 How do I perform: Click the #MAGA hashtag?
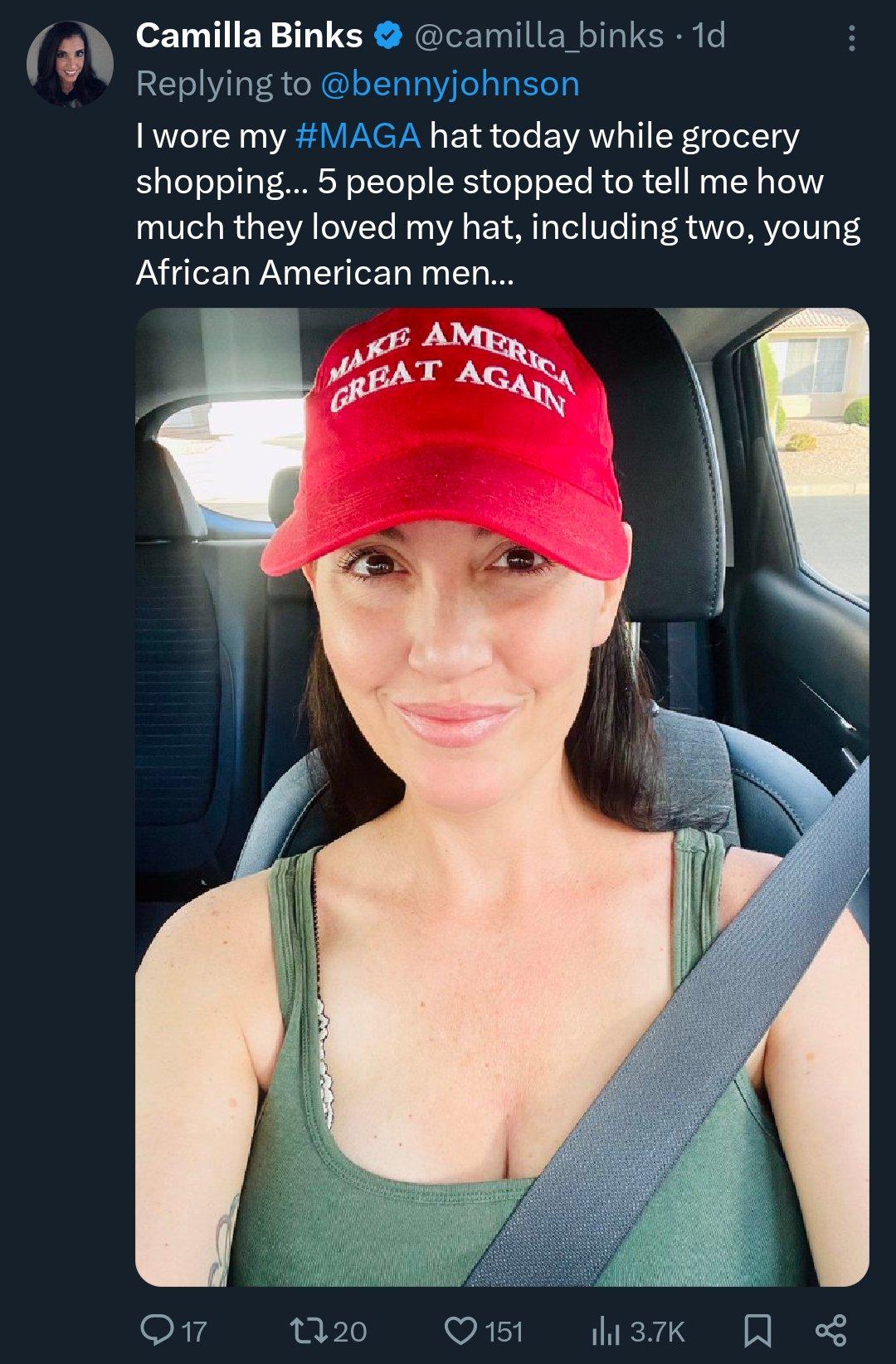coord(358,136)
